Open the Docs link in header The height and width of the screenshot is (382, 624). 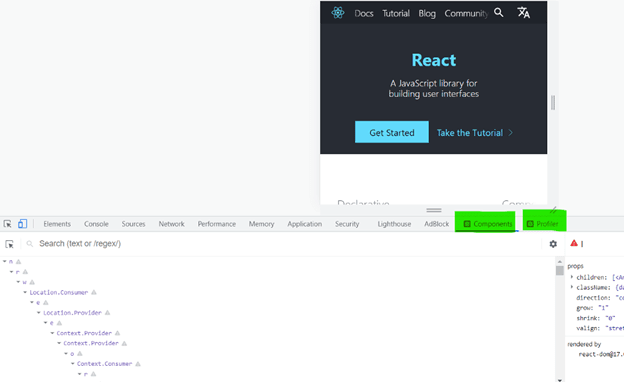[364, 14]
